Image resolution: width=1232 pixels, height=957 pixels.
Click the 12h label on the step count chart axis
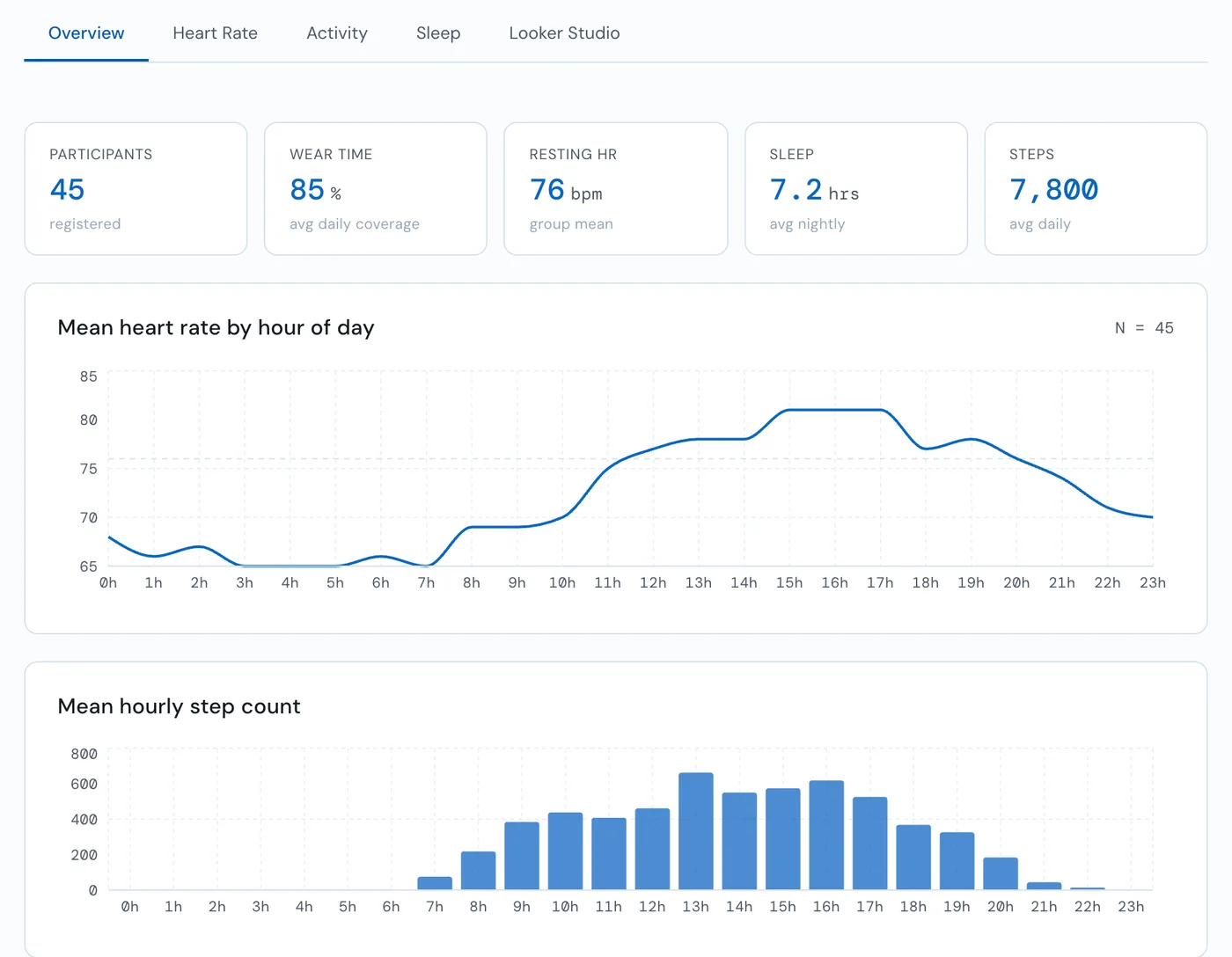coord(652,907)
